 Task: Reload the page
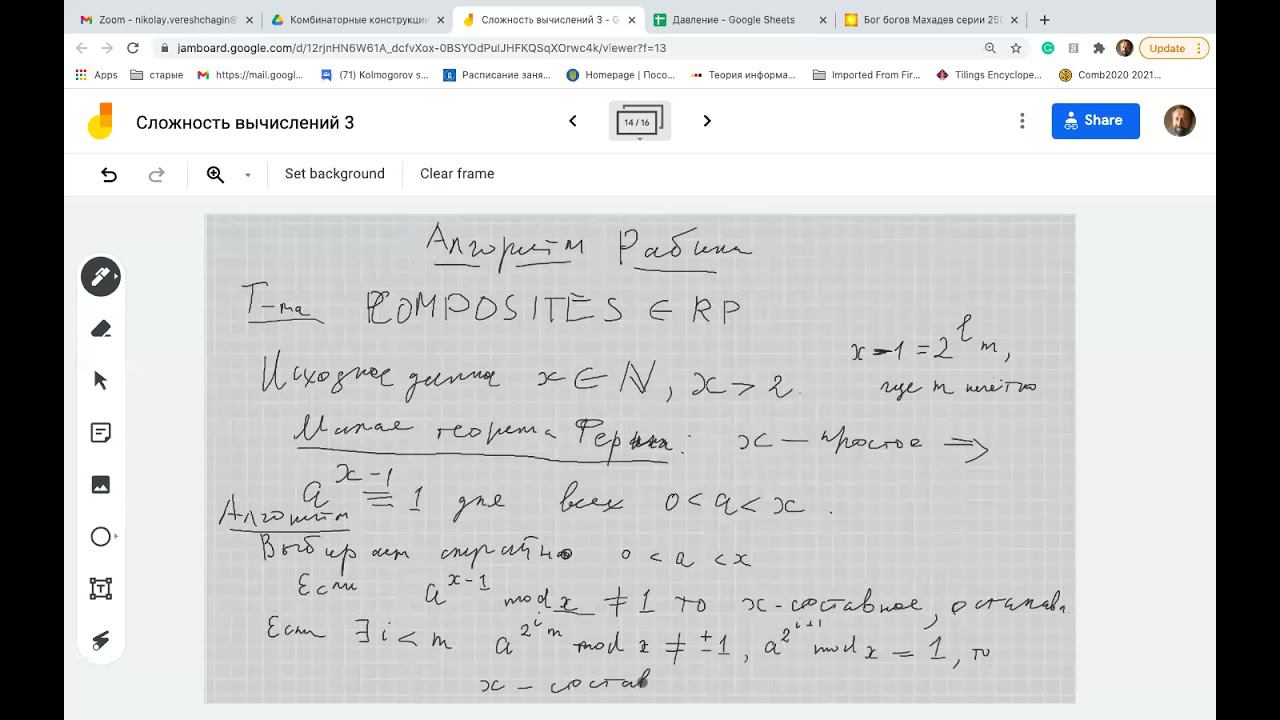tap(133, 48)
